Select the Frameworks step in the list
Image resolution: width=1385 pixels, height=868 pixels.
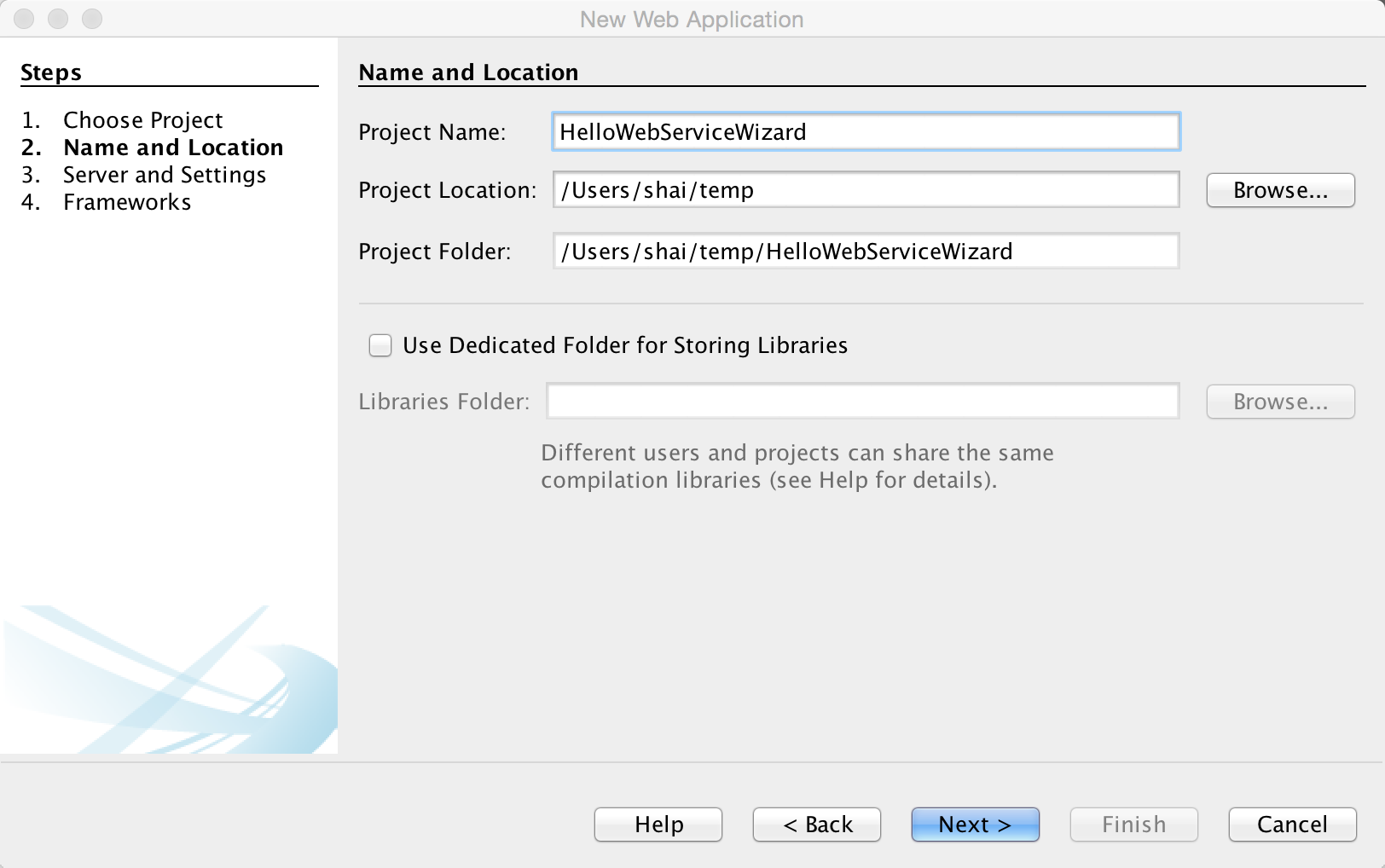click(x=127, y=202)
